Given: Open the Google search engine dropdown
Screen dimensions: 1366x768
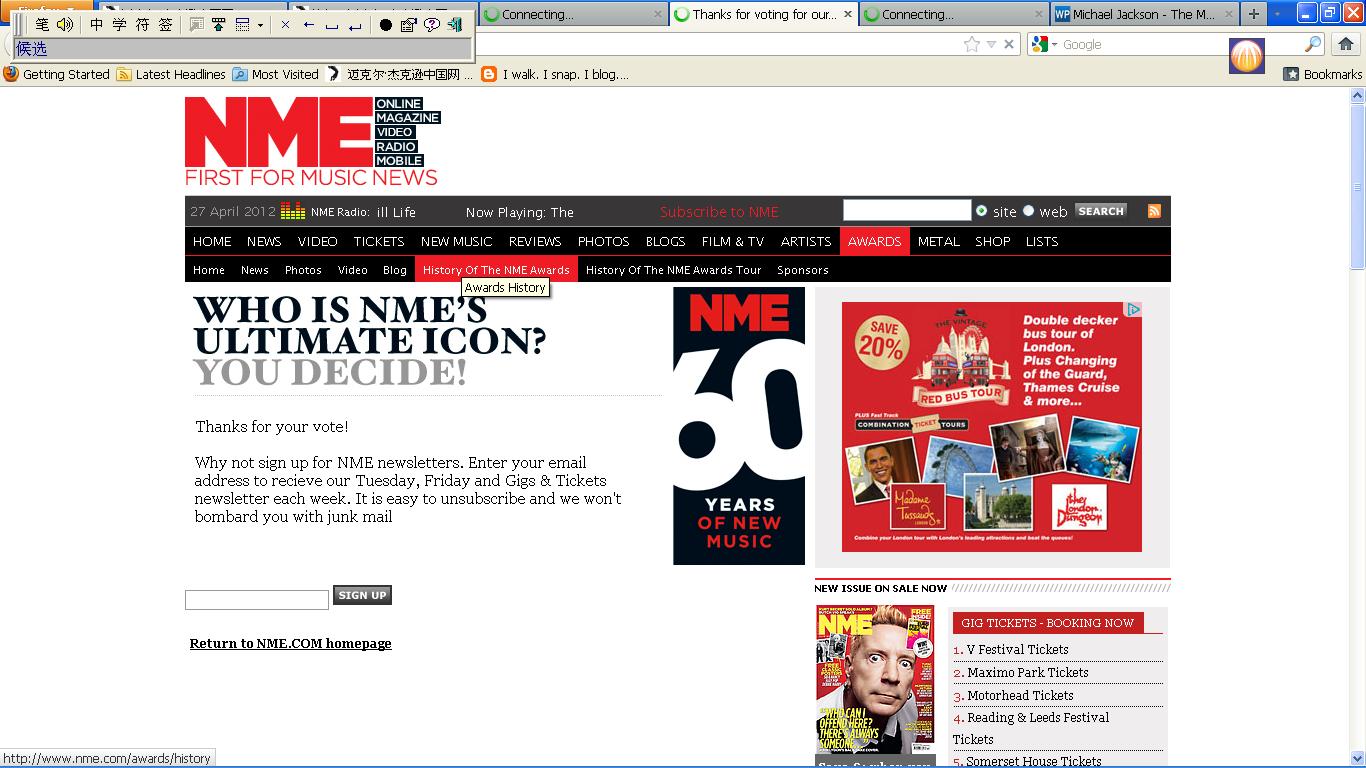Looking at the screenshot, I should coord(1054,44).
